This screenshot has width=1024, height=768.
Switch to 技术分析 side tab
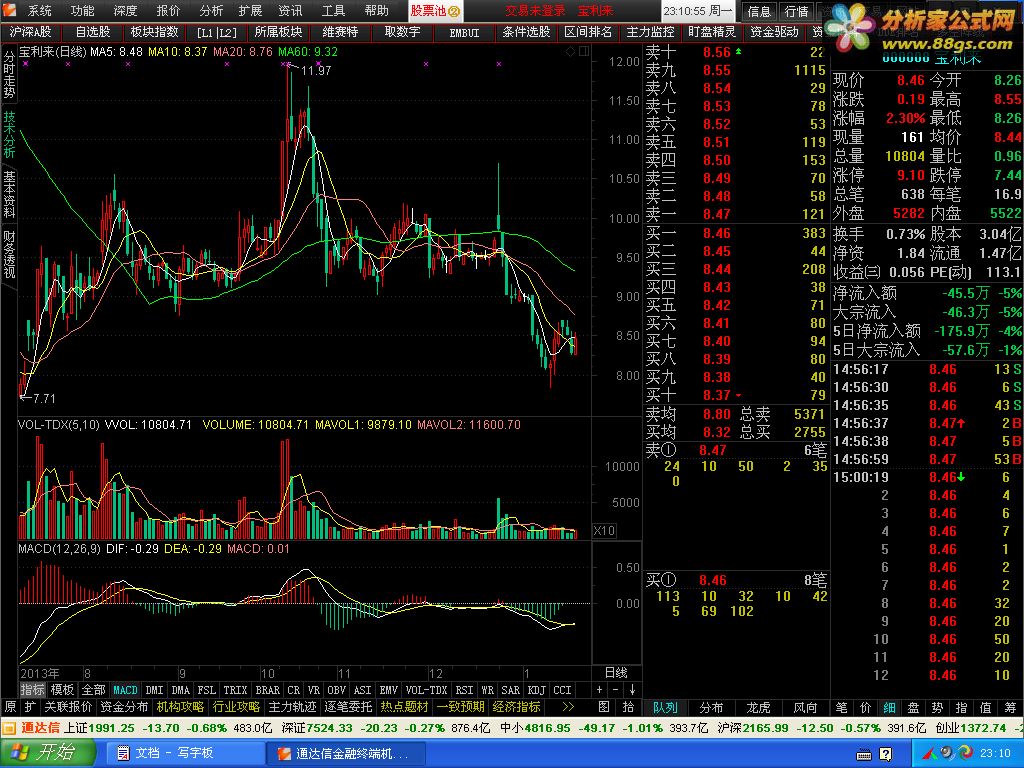9,134
